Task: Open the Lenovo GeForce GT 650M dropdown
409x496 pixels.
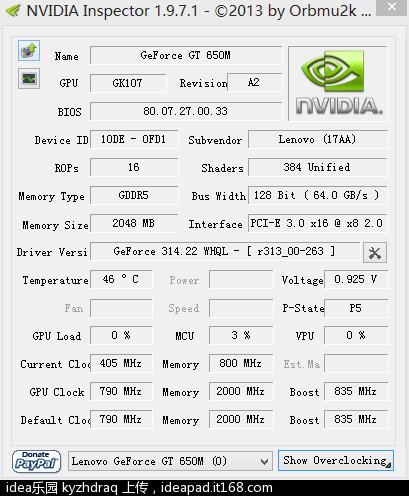Action: [x=170, y=461]
